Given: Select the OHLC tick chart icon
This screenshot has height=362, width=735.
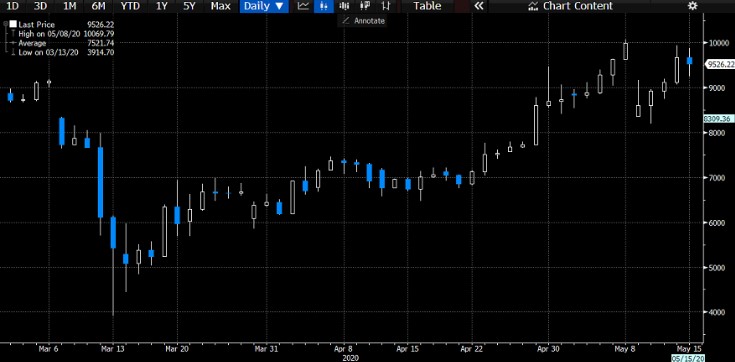Looking at the screenshot, I should click(x=386, y=6).
